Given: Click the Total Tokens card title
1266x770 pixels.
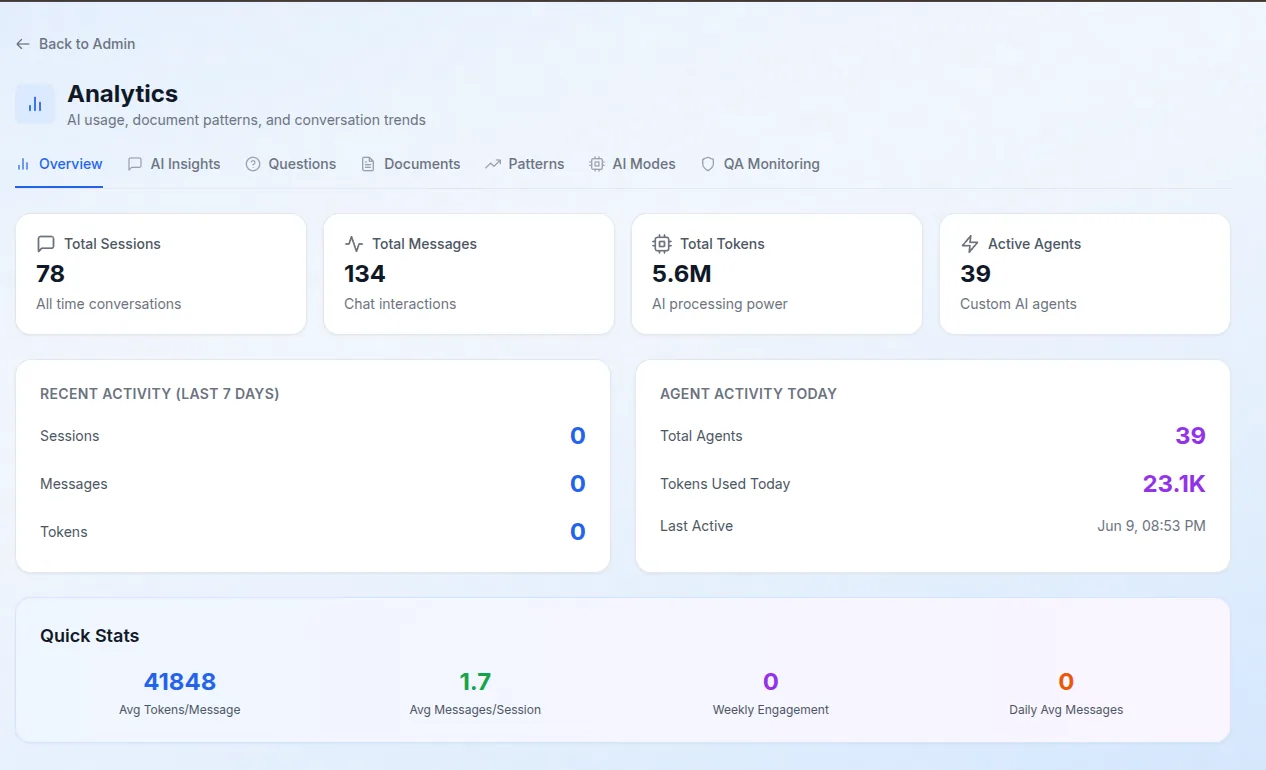Looking at the screenshot, I should [x=722, y=244].
